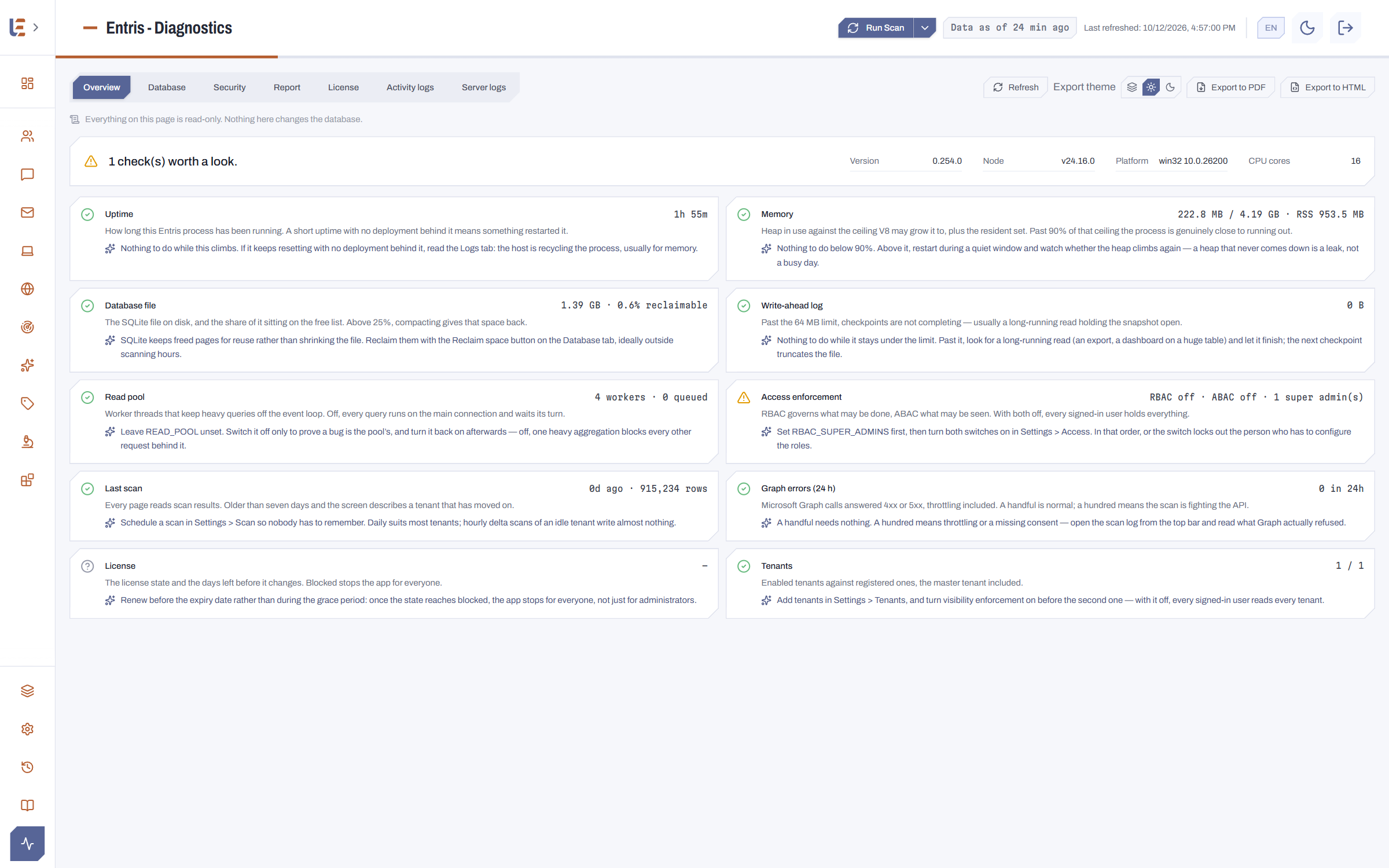Click the 'Data as of 24 min ago' badge
This screenshot has width=1389, height=868.
click(x=1009, y=28)
